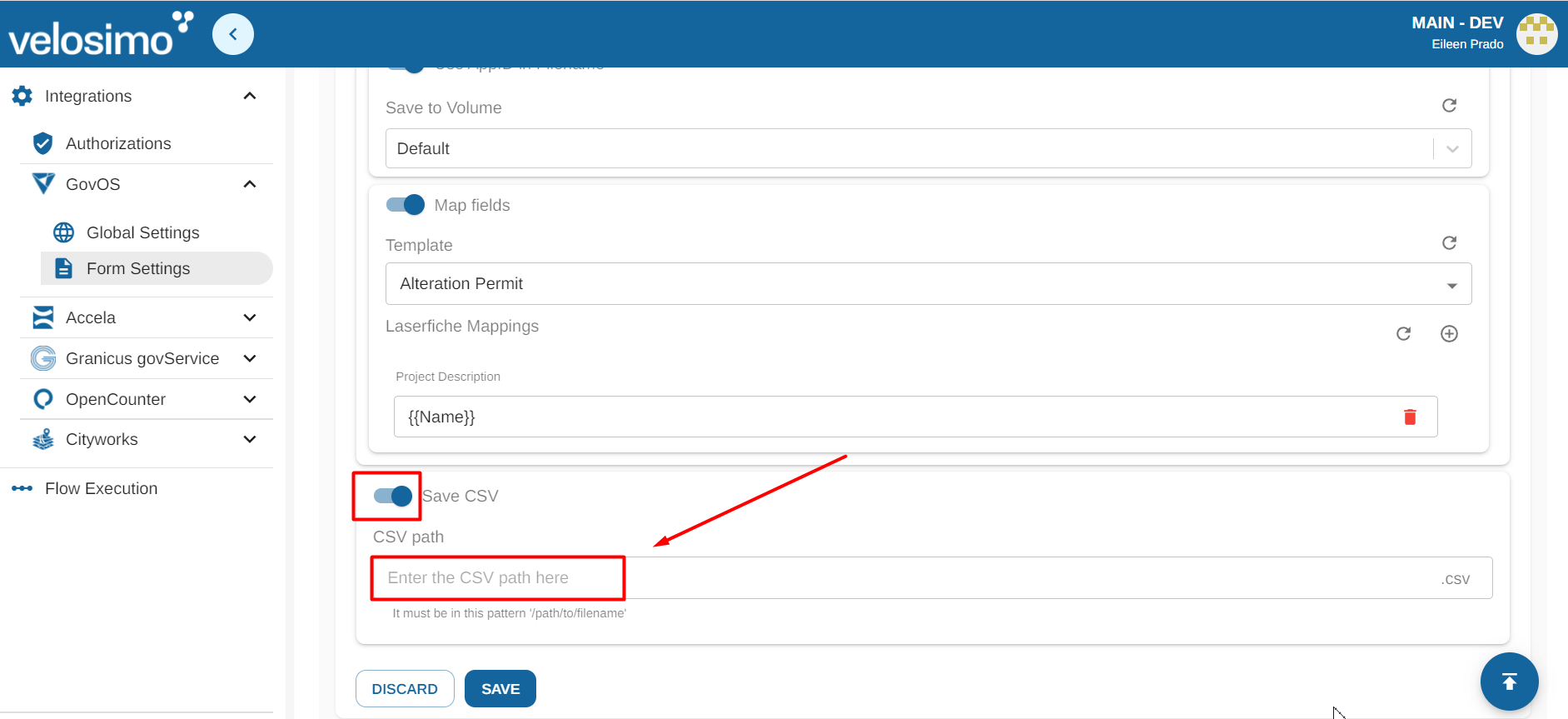Expand the Accela submenu chevron

249,317
